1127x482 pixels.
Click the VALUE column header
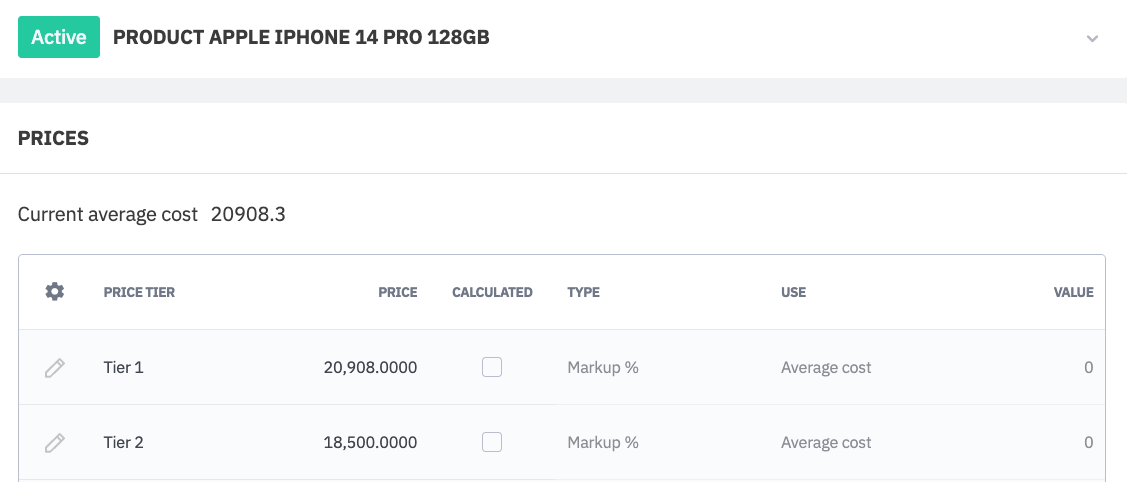(1073, 293)
